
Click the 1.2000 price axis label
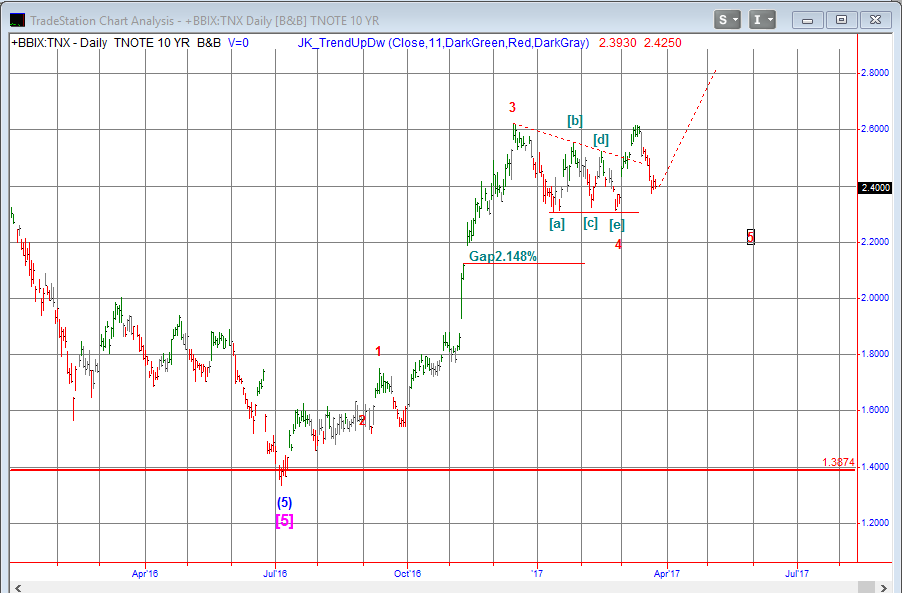tap(874, 523)
